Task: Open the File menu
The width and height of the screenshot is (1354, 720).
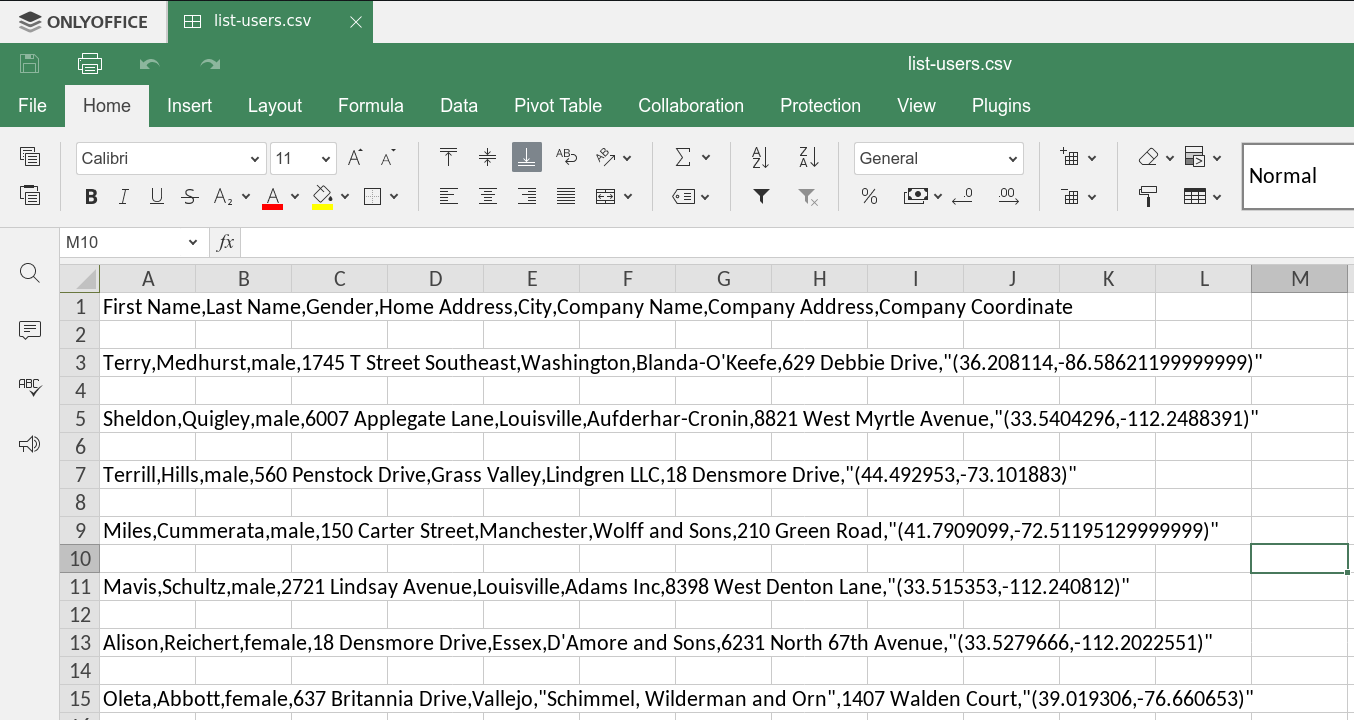Action: pyautogui.click(x=33, y=106)
